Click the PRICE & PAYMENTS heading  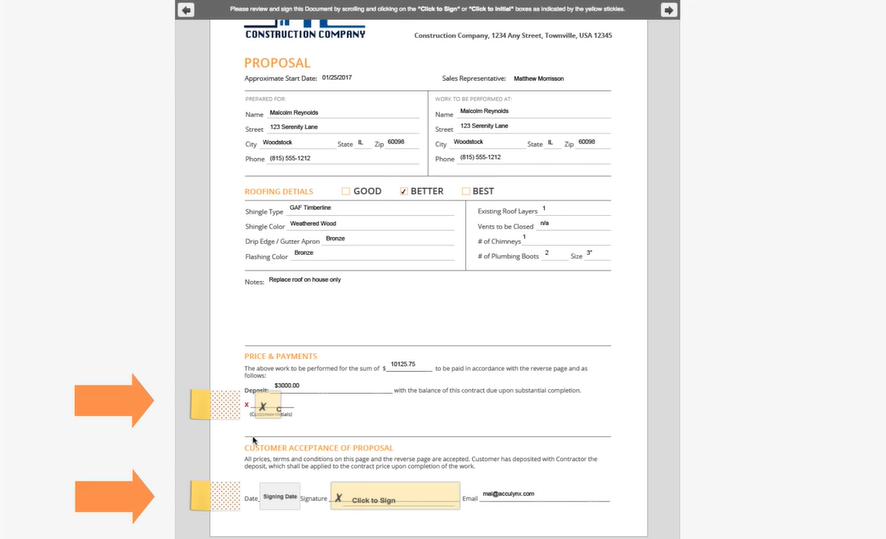click(x=281, y=356)
